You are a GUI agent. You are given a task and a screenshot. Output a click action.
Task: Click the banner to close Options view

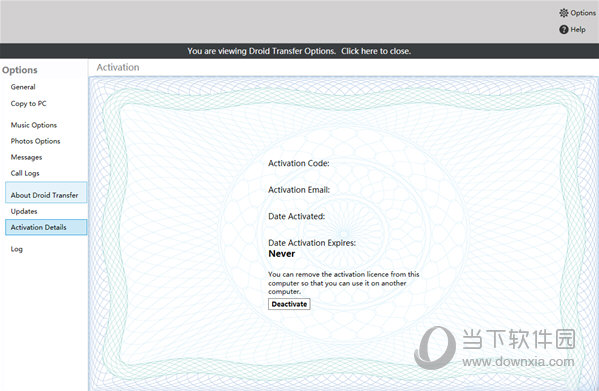[x=299, y=51]
